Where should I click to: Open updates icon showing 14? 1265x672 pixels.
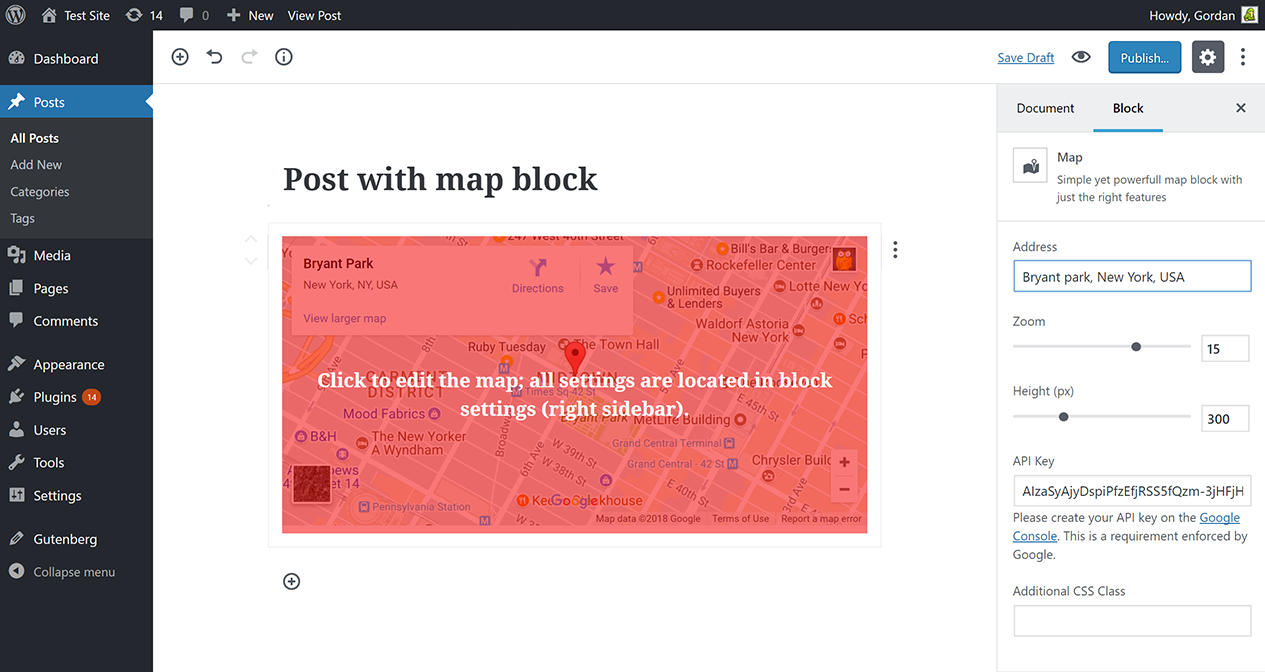[x=144, y=15]
